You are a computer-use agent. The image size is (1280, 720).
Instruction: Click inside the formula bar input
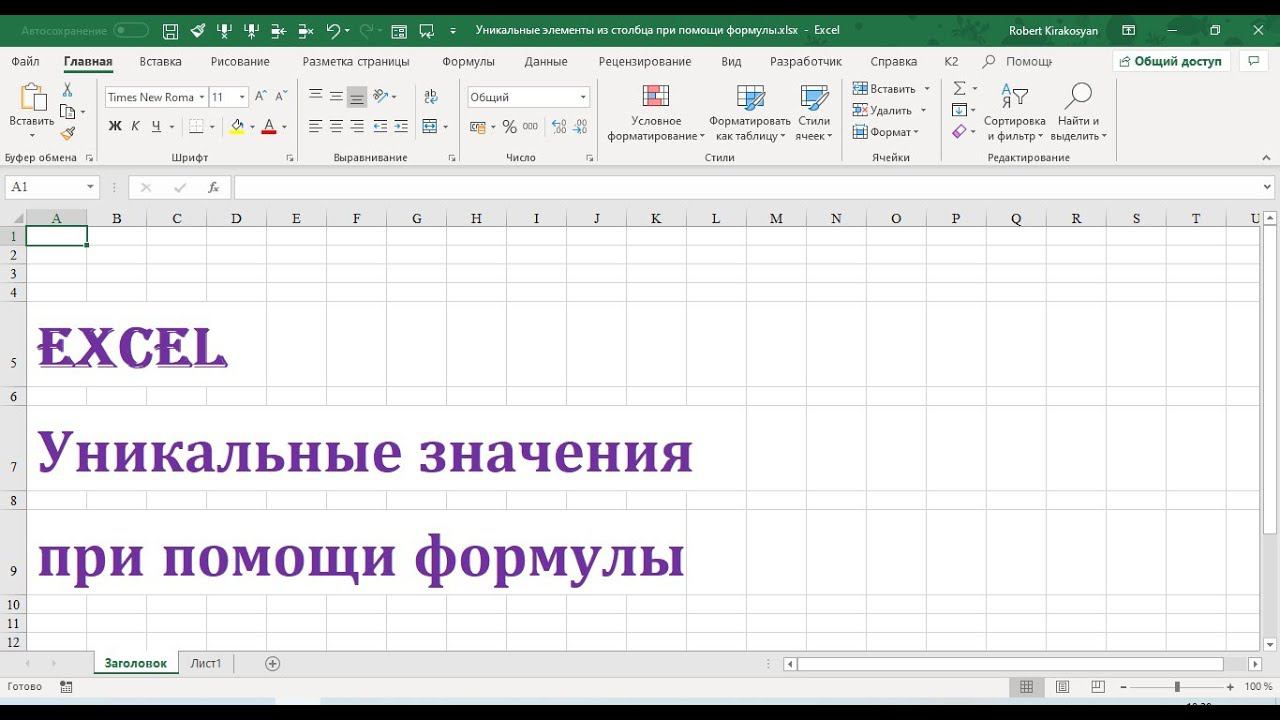click(x=747, y=187)
